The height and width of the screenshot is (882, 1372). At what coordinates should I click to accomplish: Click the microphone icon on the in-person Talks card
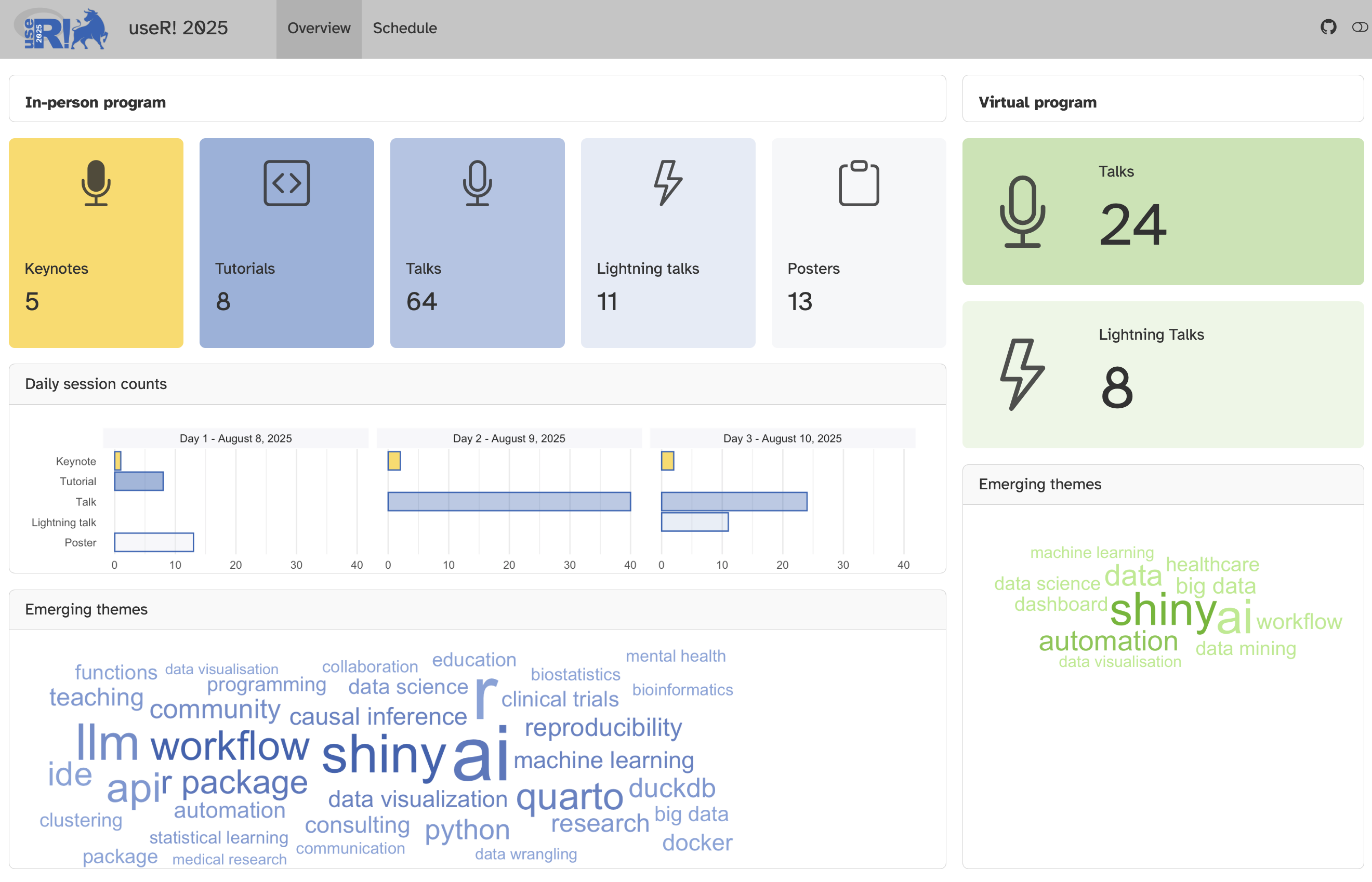click(x=477, y=183)
